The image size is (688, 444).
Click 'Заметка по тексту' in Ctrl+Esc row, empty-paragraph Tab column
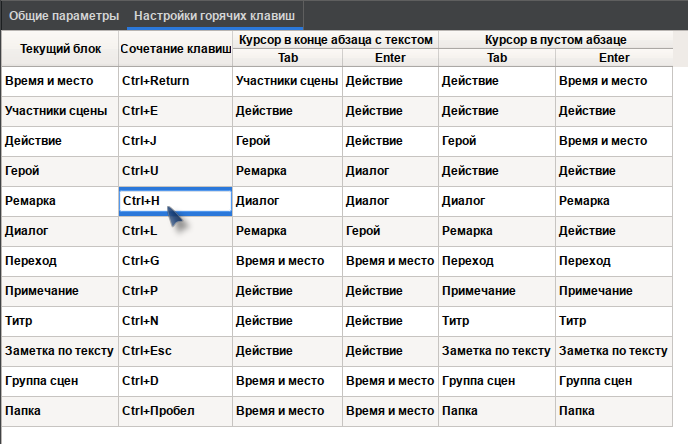(x=497, y=351)
